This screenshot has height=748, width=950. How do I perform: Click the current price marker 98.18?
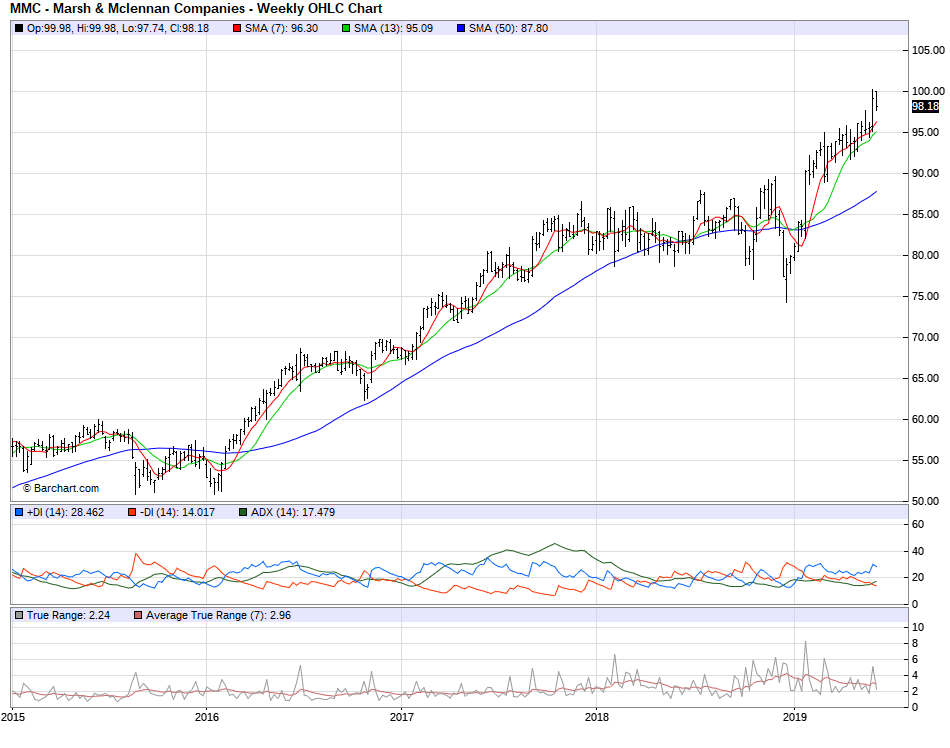tap(925, 107)
